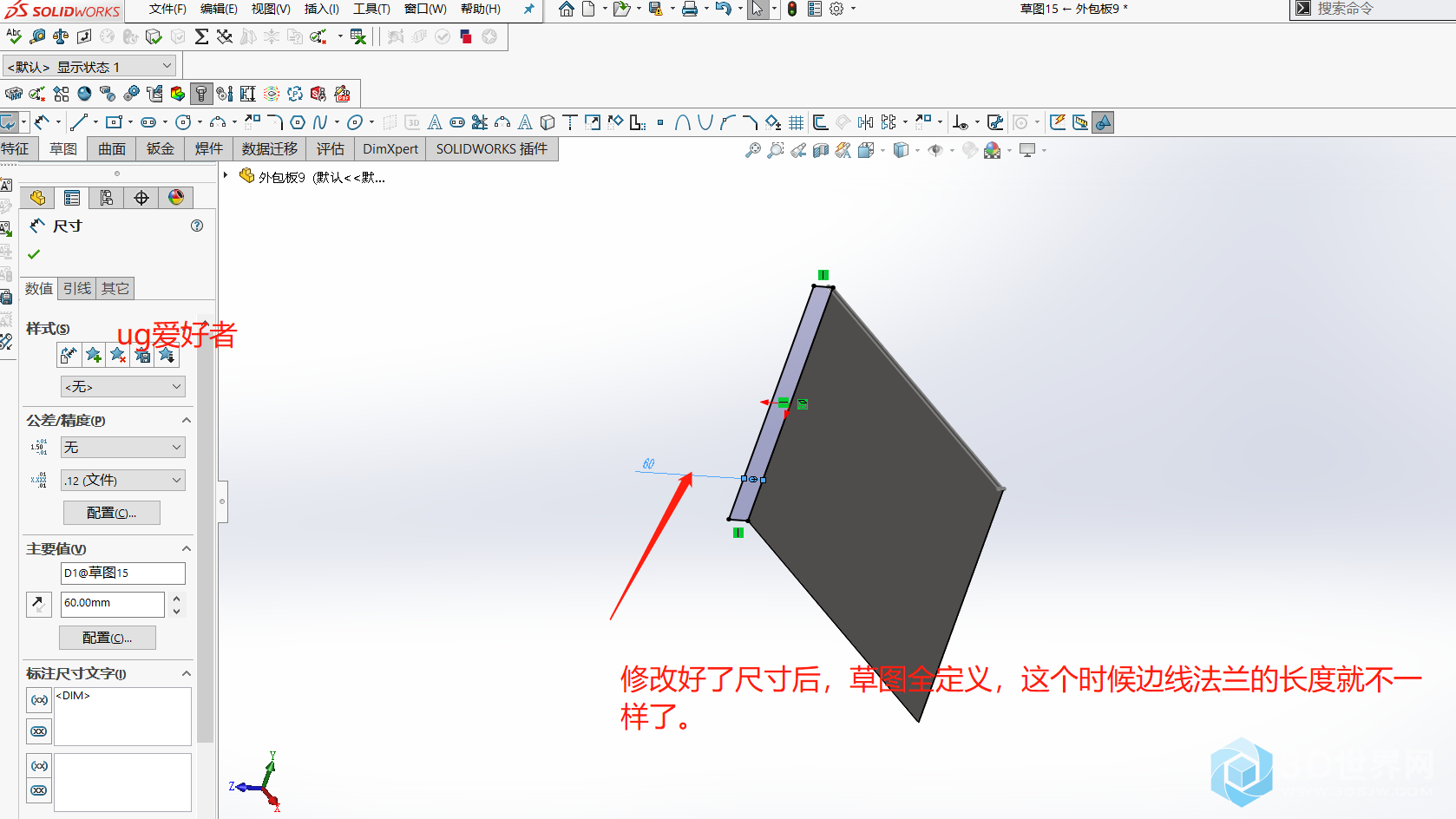Toggle the Select cursor tool
Image resolution: width=1456 pixels, height=819 pixels.
point(758,9)
